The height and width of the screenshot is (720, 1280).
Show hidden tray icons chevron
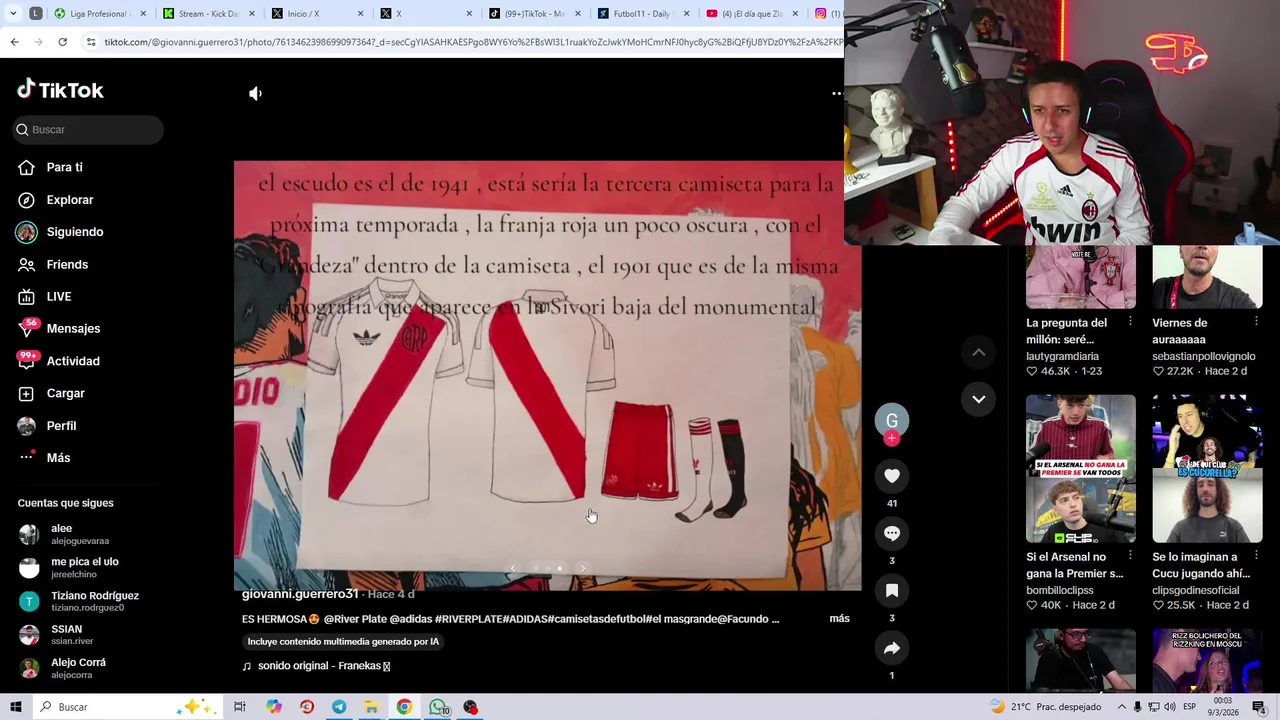1122,707
